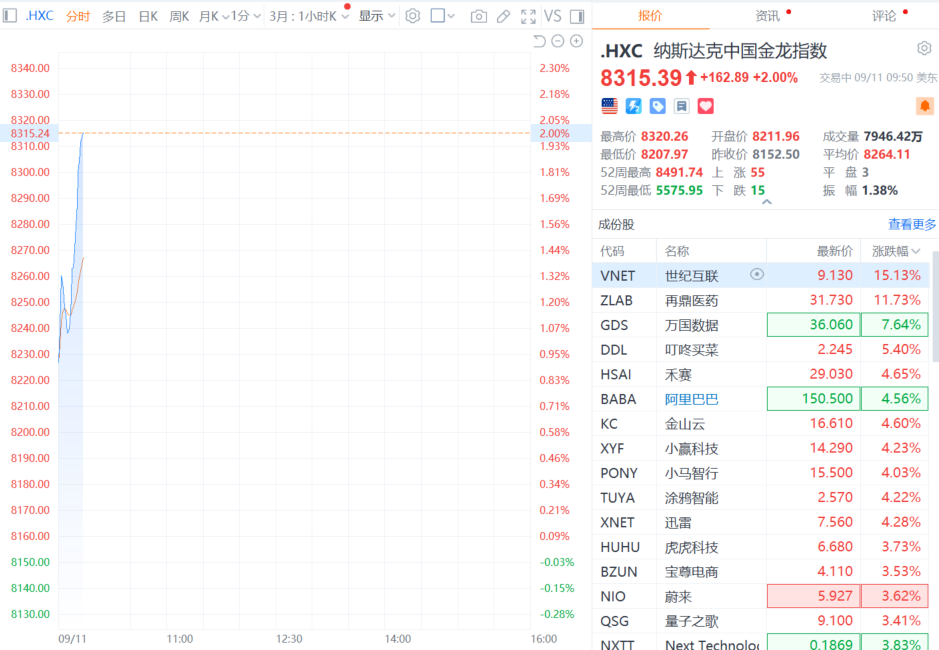Select the PONY 小马智行 row

pos(761,473)
